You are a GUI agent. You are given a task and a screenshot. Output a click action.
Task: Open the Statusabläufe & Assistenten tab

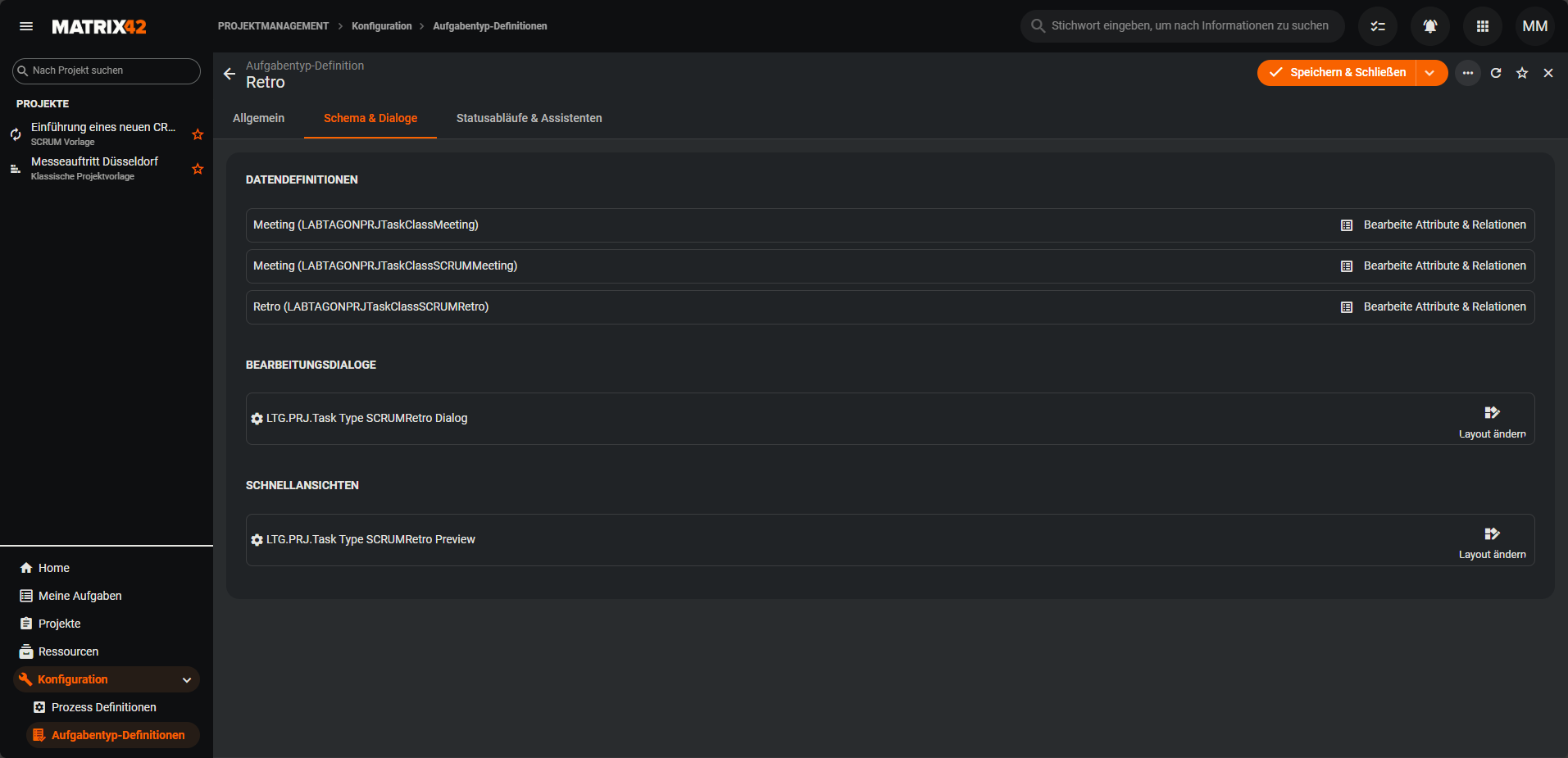coord(529,118)
